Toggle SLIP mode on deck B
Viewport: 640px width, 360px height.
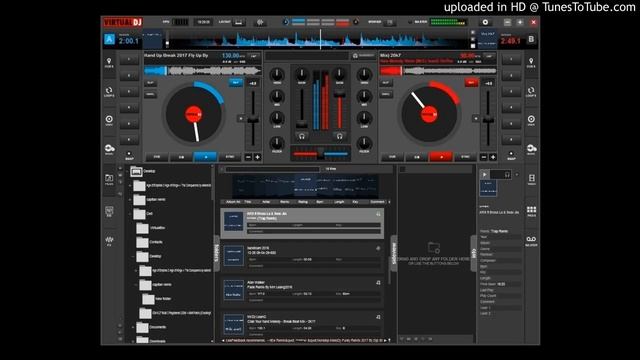(x=386, y=83)
